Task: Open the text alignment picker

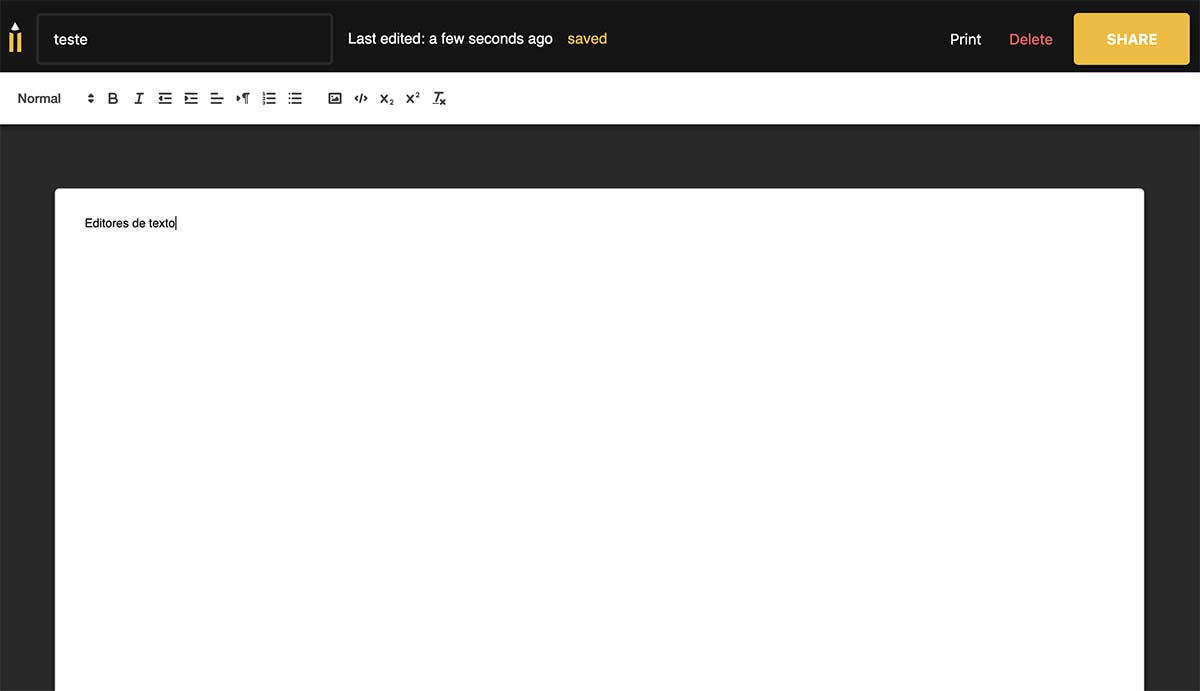Action: 217,99
